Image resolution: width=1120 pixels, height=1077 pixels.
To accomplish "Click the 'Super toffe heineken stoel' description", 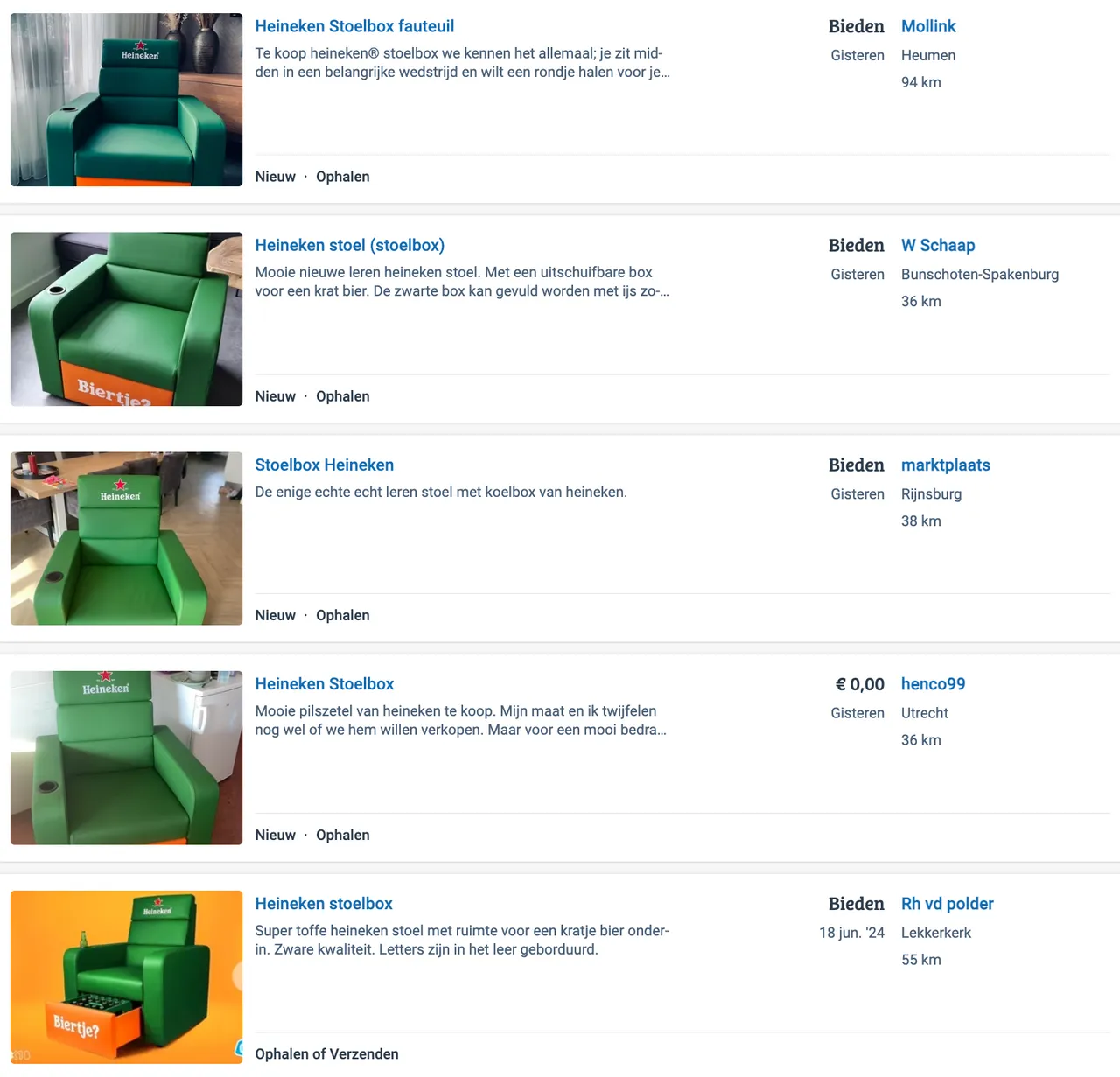I will point(462,941).
